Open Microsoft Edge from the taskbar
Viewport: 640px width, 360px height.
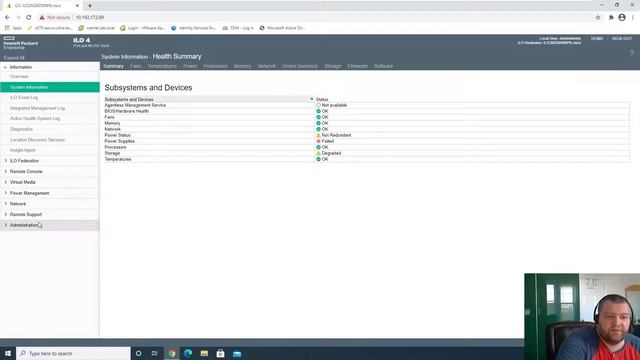coord(188,353)
